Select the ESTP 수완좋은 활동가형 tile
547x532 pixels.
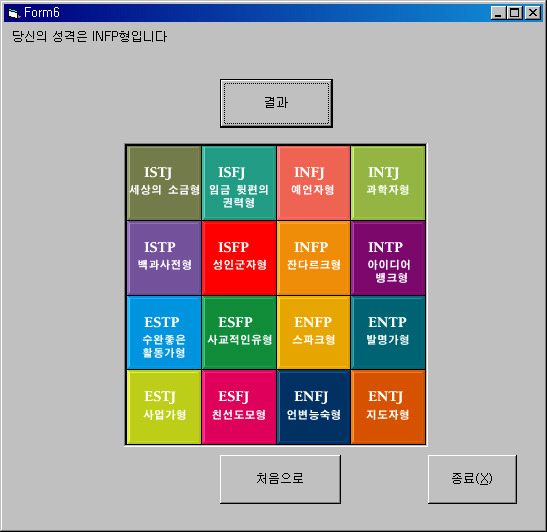[164, 332]
